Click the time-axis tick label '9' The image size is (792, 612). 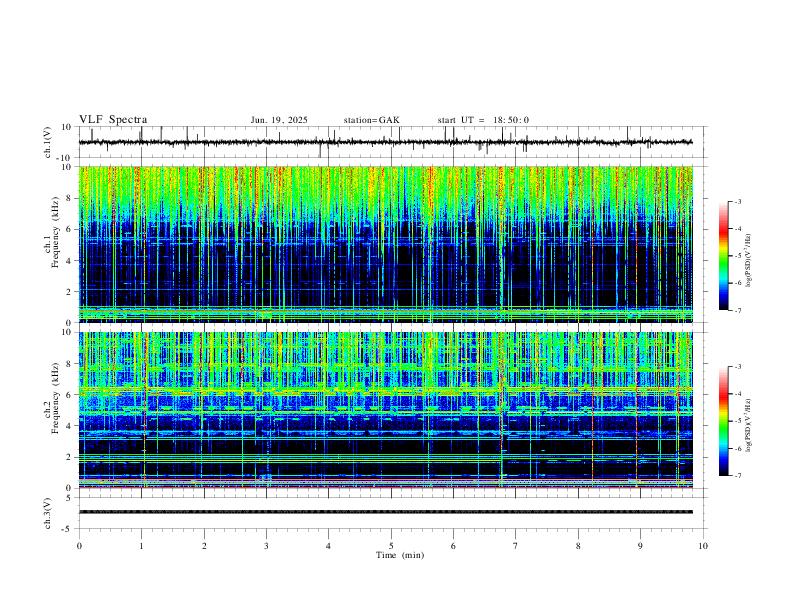coord(640,546)
